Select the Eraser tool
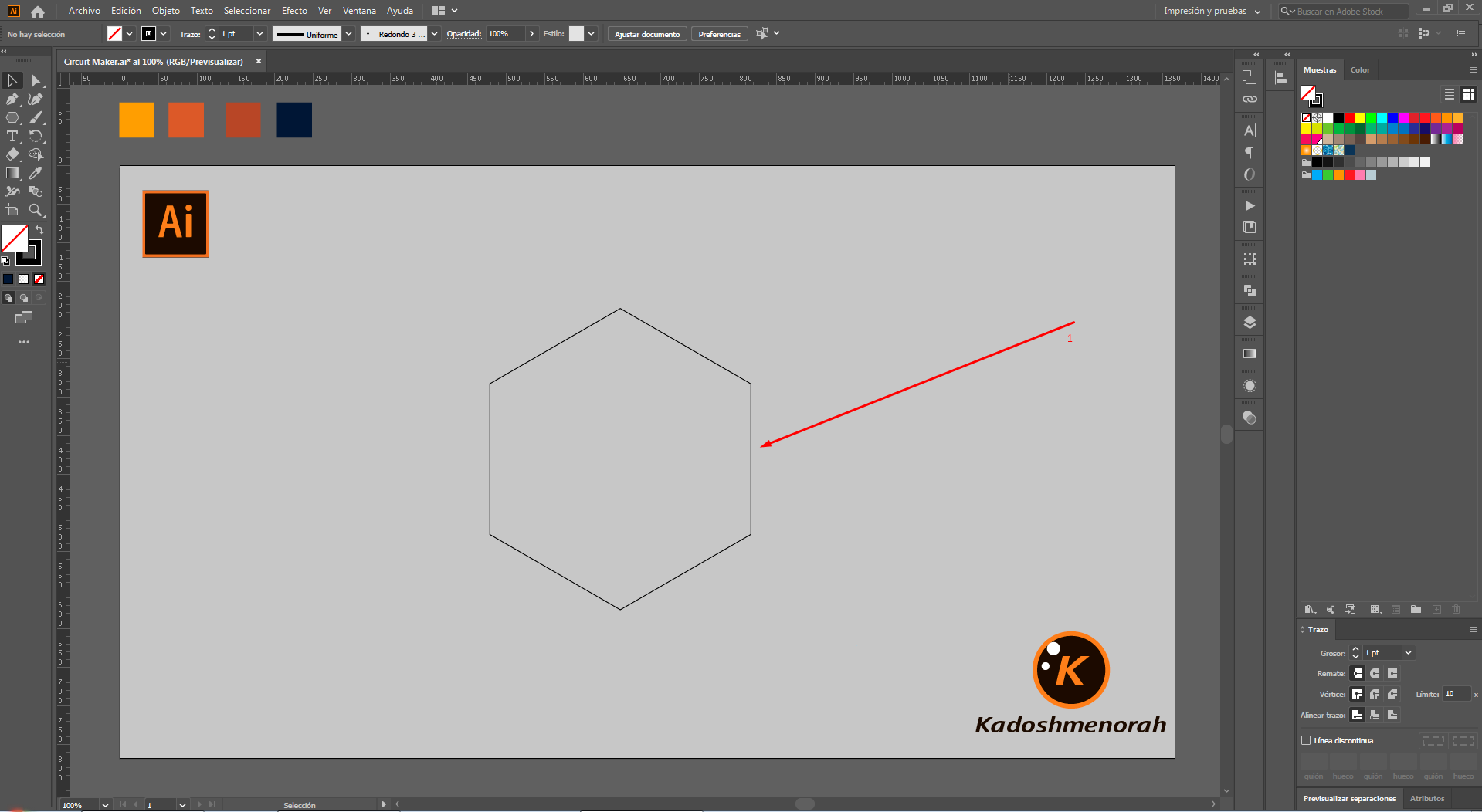The width and height of the screenshot is (1482, 812). pyautogui.click(x=12, y=154)
